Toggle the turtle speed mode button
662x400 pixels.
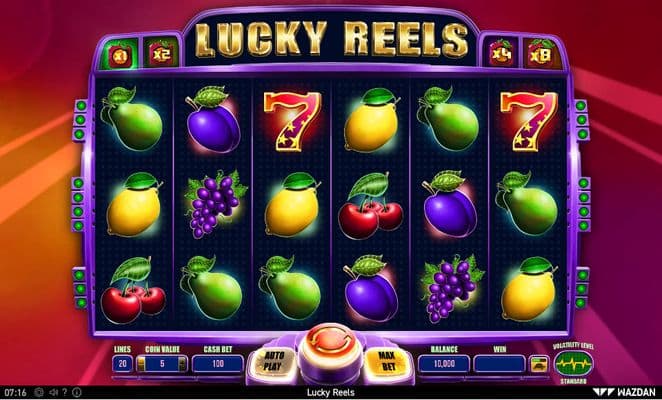pos(539,364)
